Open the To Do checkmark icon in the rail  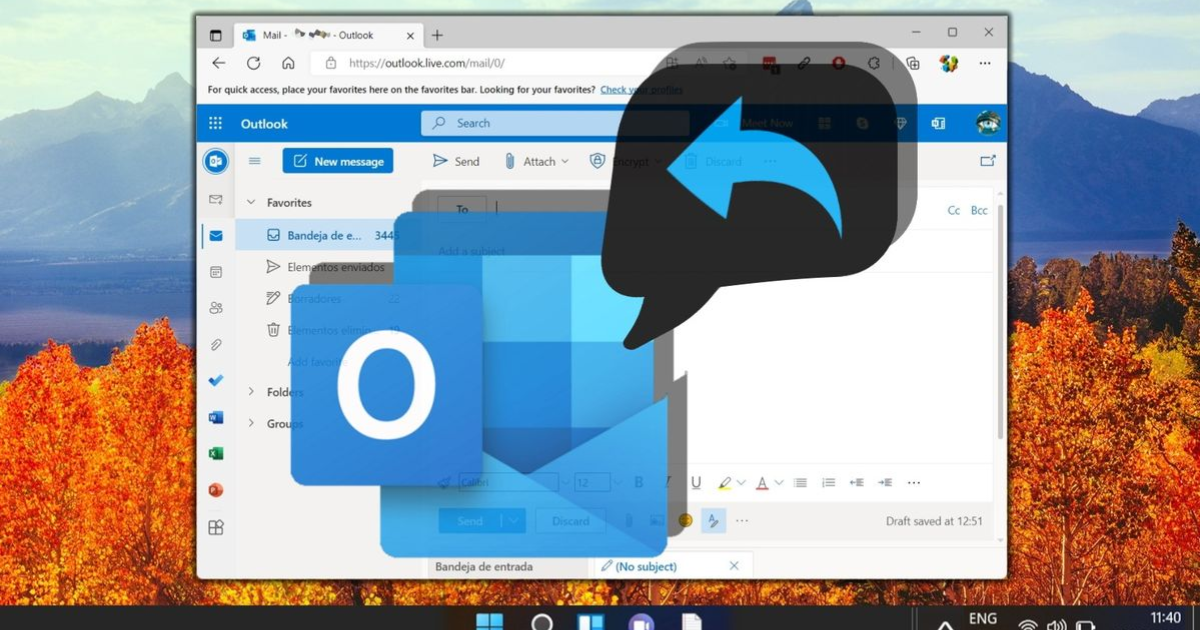pos(215,380)
